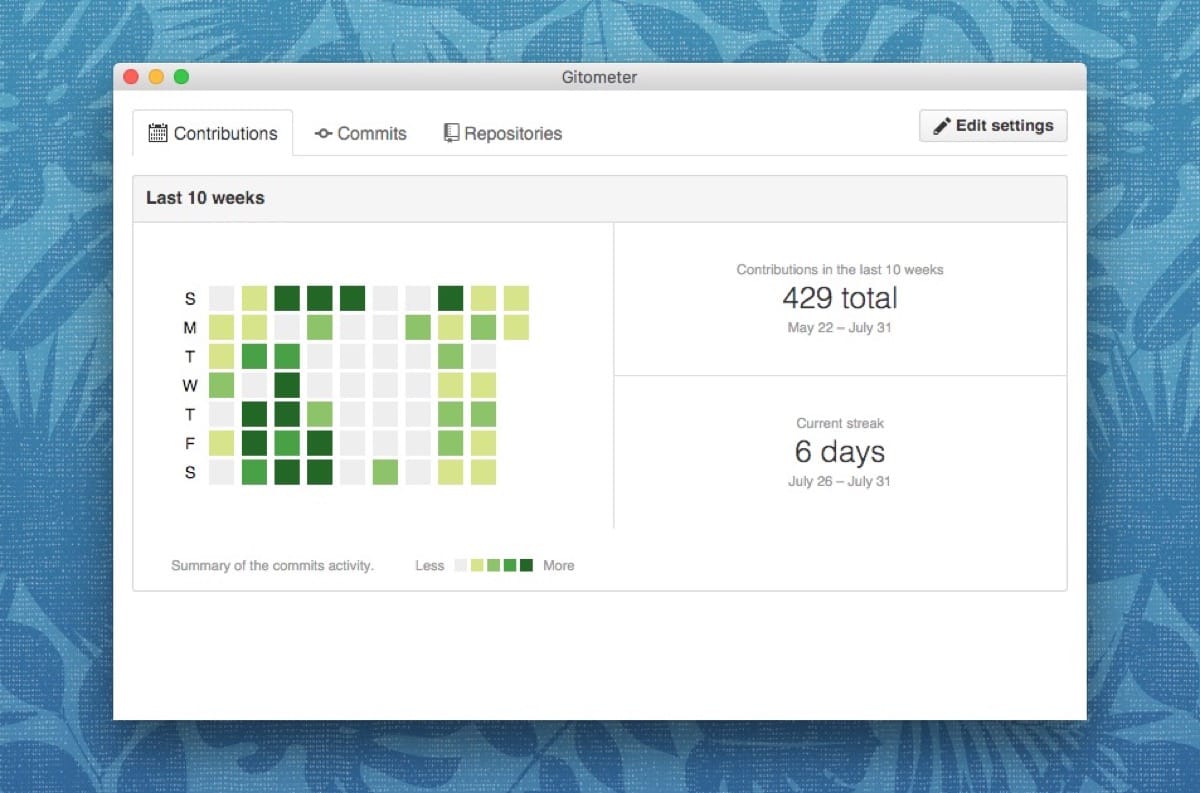Switch to the Commits tab

(x=371, y=133)
